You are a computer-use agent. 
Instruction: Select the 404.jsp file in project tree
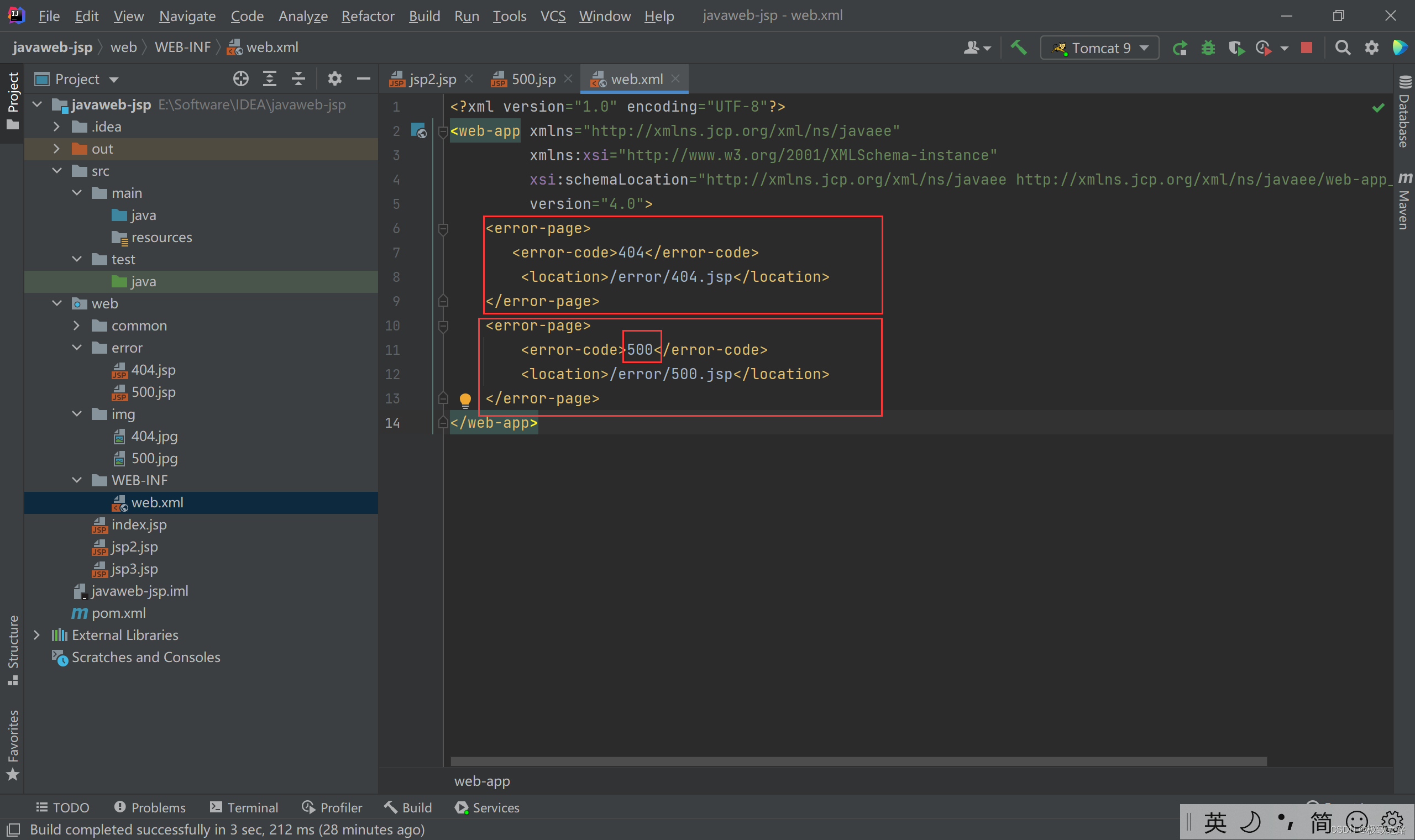154,369
